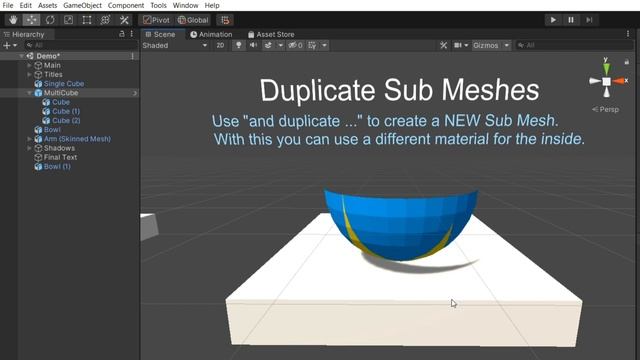Switch to the Animation tab
The width and height of the screenshot is (640, 360).
tap(211, 34)
